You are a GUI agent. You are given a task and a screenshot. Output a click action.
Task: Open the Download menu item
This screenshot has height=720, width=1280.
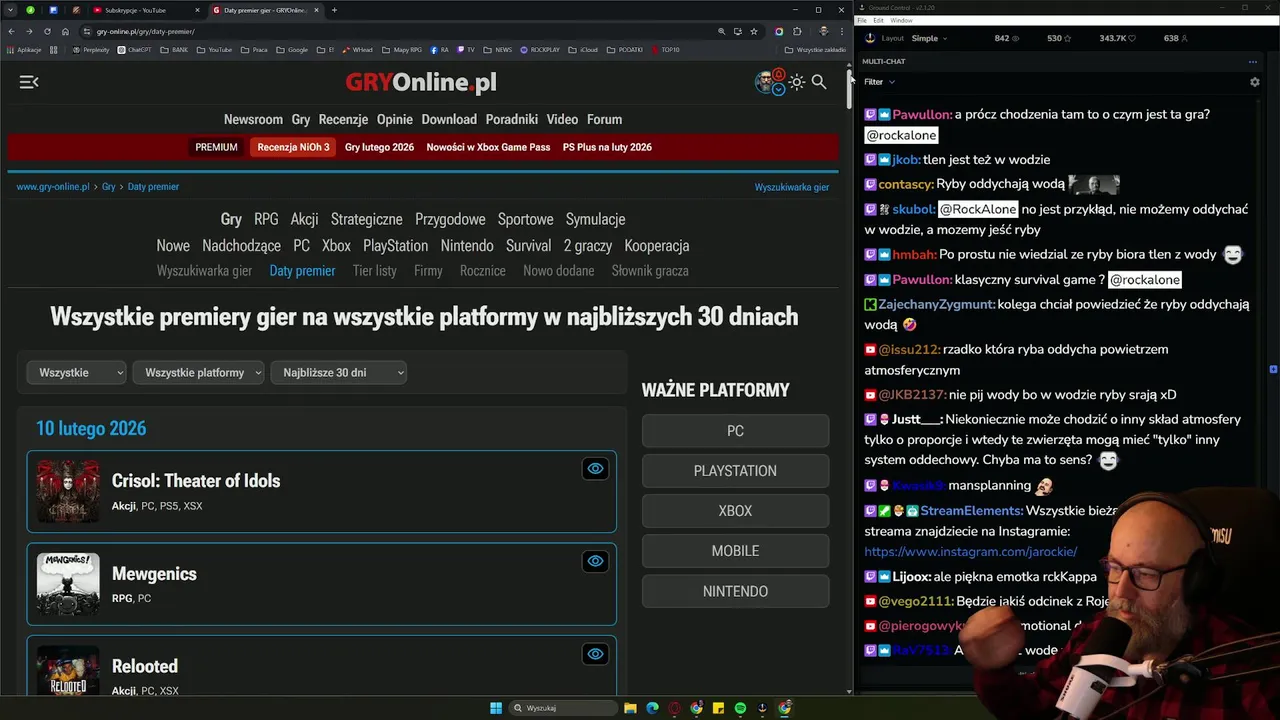[x=449, y=119]
